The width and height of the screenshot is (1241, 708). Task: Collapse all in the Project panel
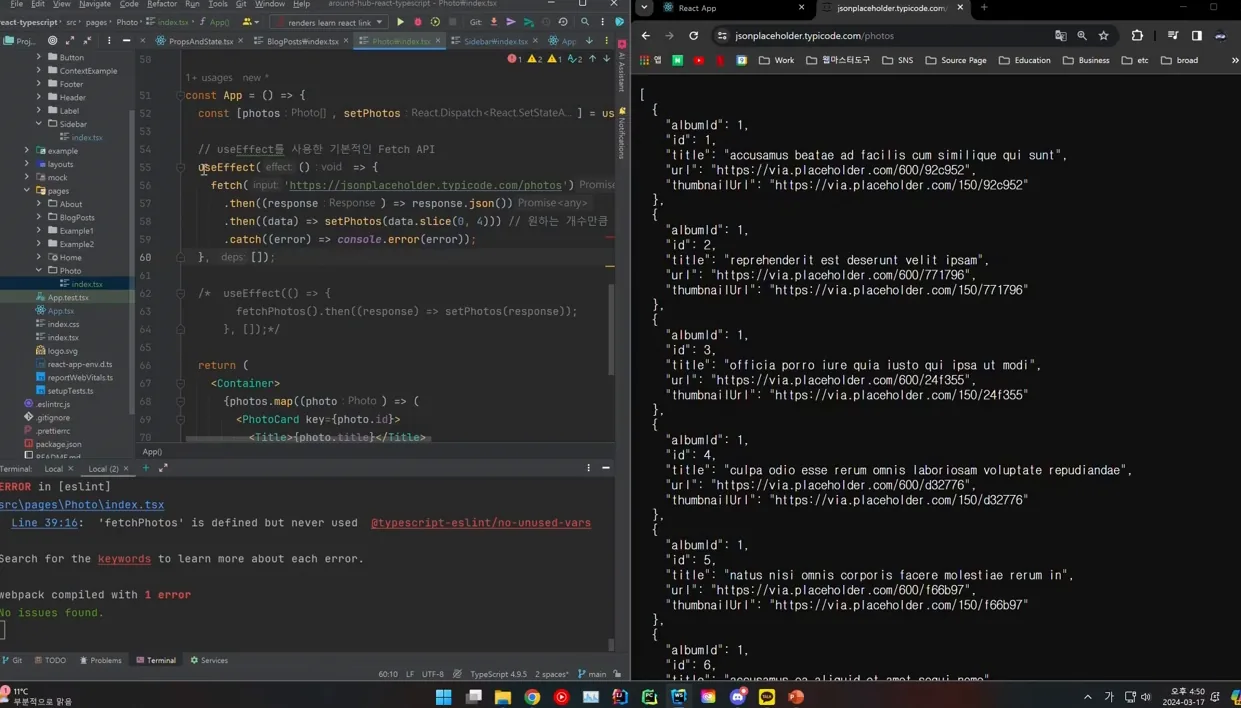coord(87,41)
